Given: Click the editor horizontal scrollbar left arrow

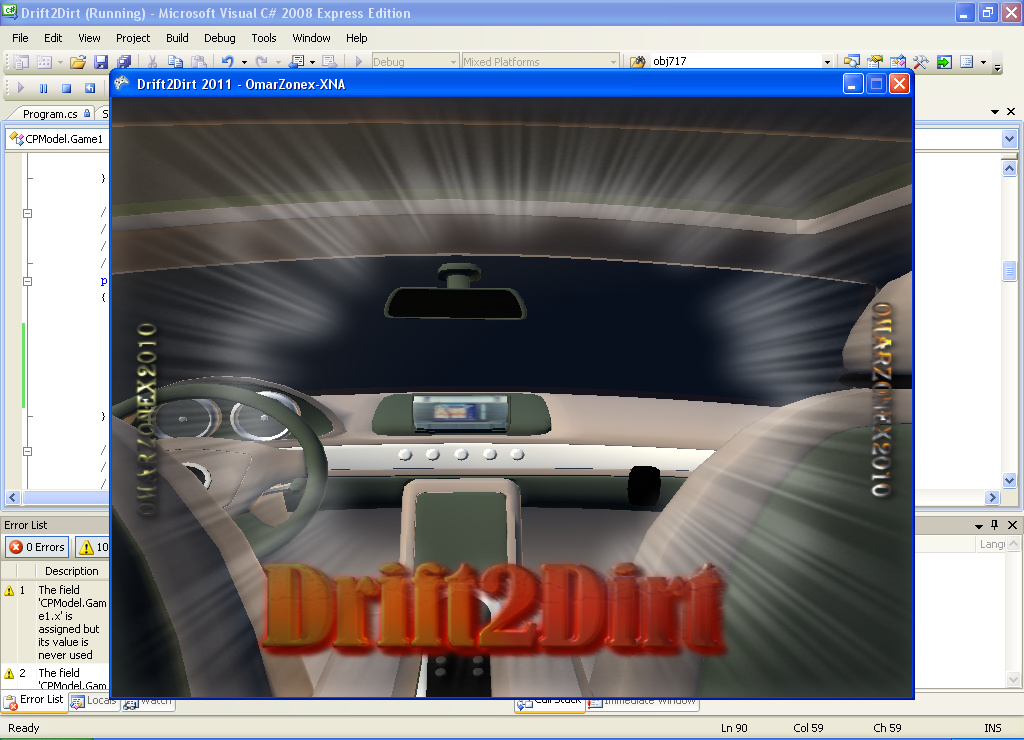Looking at the screenshot, I should (12, 498).
